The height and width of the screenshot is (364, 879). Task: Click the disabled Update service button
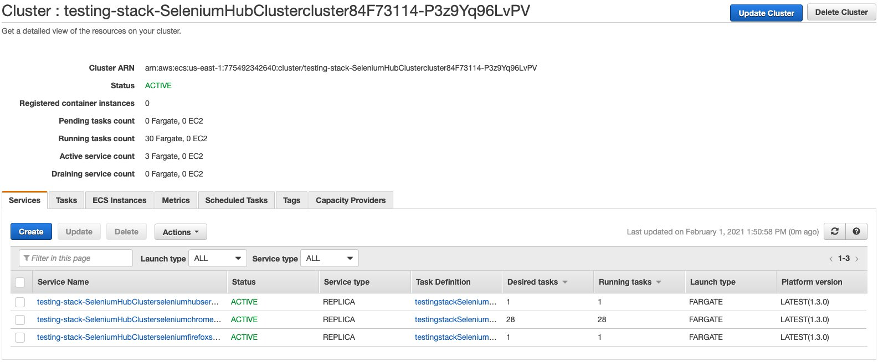(79, 232)
